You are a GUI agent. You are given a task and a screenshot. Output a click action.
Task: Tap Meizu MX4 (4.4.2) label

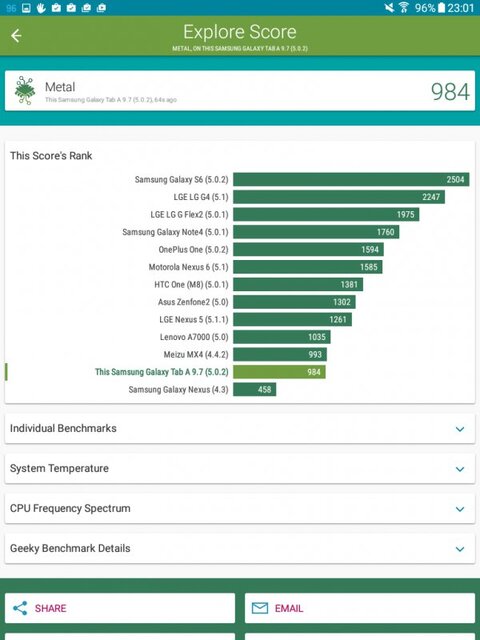[x=196, y=355]
